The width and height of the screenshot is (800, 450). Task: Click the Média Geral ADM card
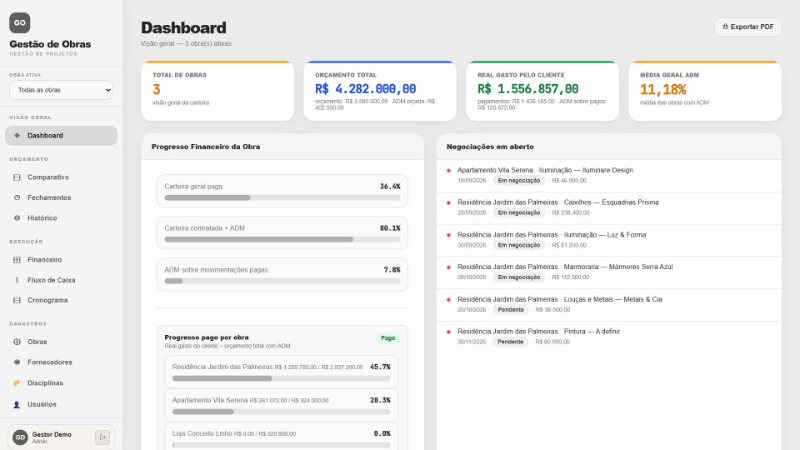[x=705, y=91]
